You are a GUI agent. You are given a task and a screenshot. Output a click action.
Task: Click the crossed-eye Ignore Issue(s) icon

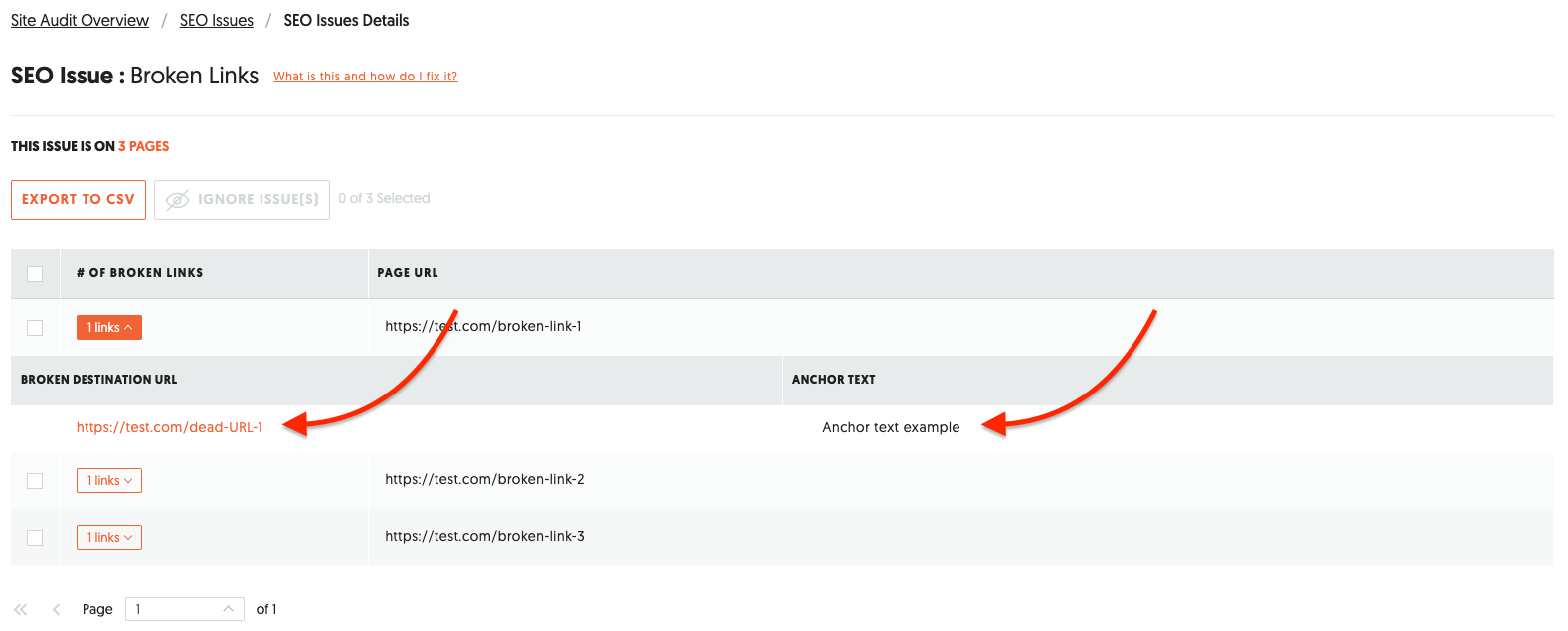[x=178, y=200]
